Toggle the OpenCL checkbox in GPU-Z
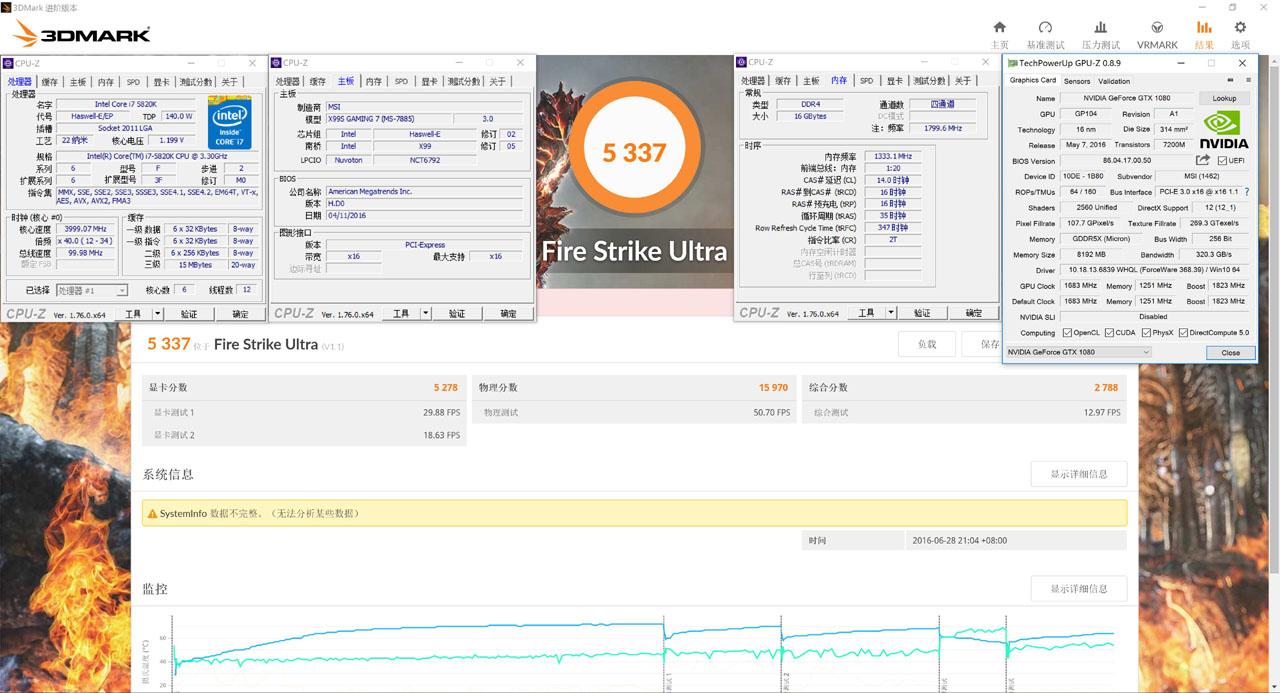This screenshot has height=693, width=1280. (1068, 333)
